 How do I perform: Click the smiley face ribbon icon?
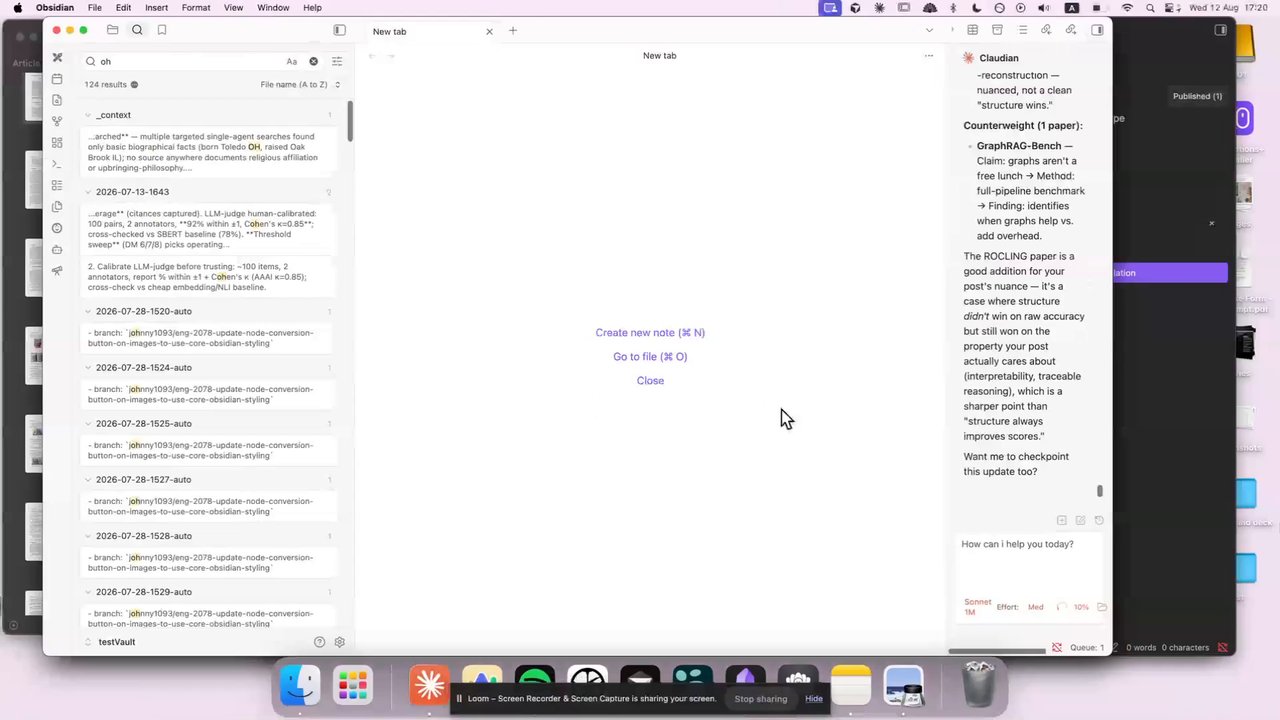[57, 228]
